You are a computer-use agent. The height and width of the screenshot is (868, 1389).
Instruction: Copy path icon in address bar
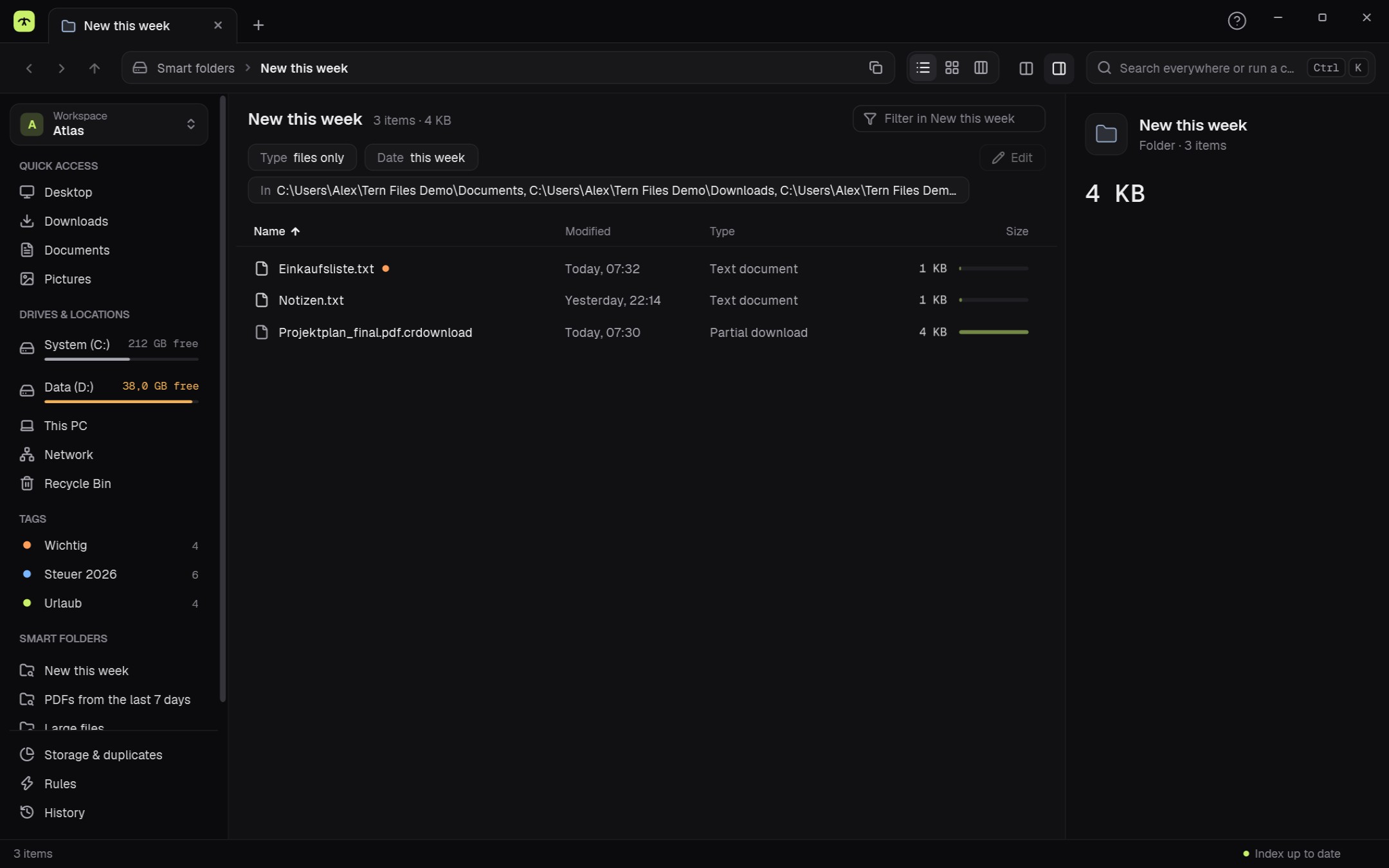coord(875,68)
